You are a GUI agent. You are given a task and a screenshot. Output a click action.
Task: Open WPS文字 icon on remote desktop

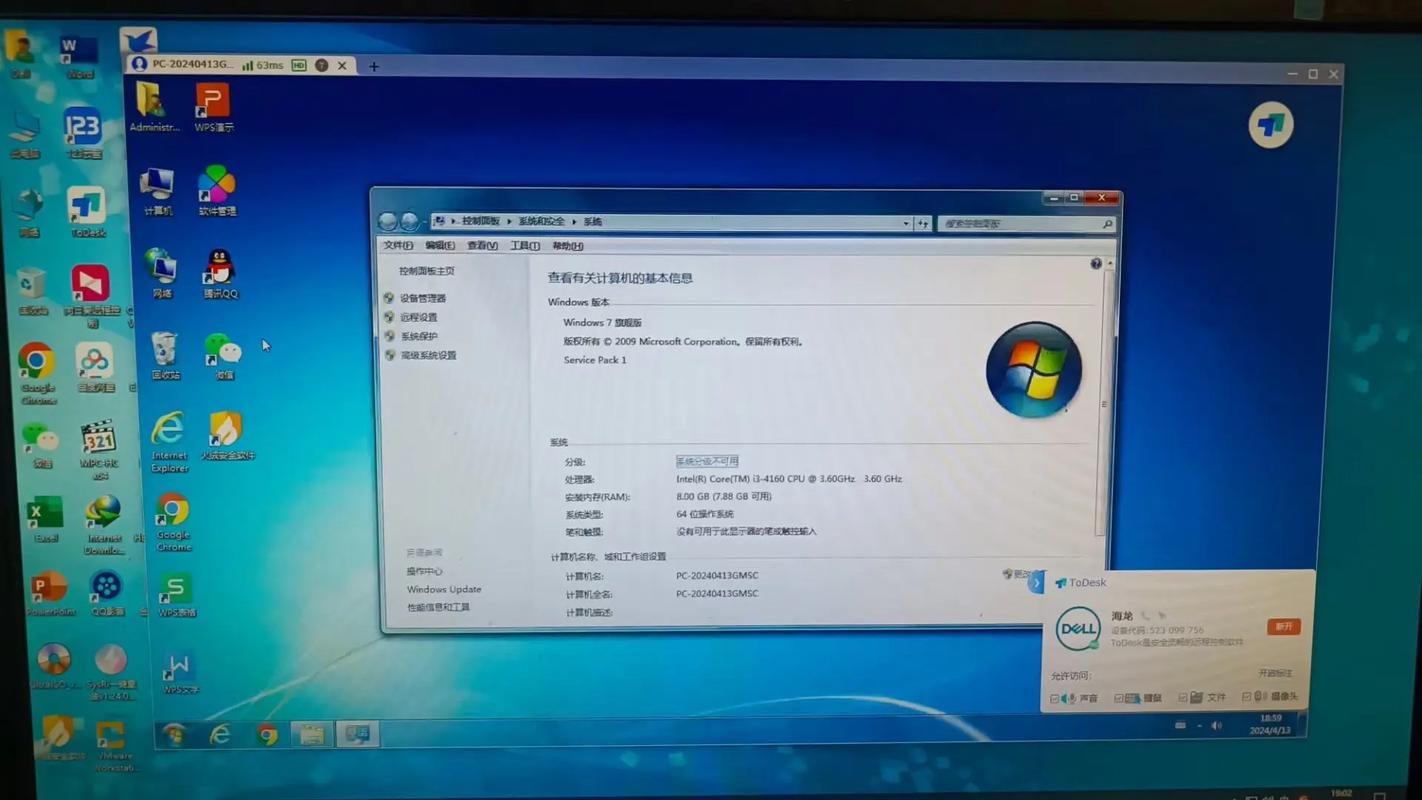point(180,673)
